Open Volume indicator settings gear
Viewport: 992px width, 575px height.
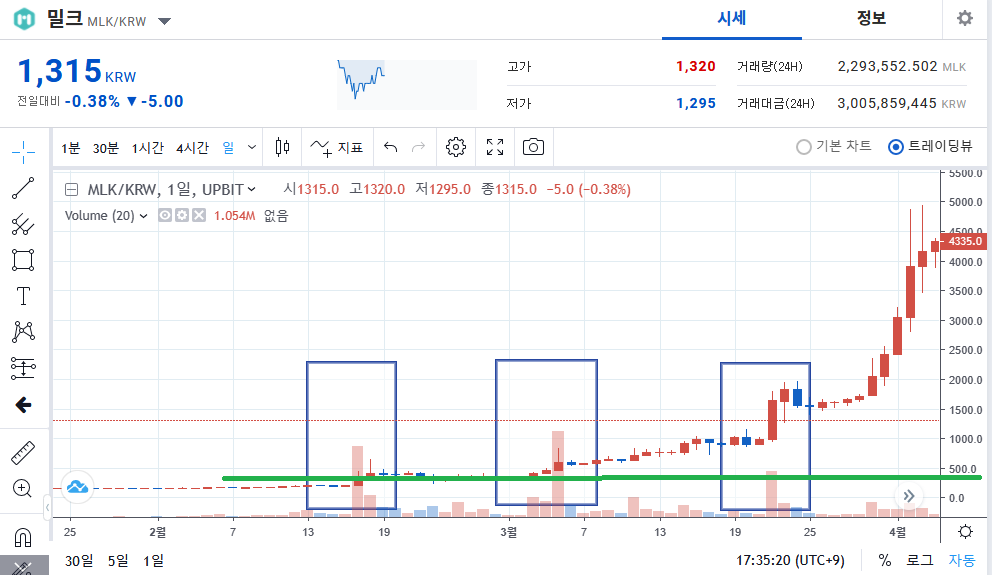[182, 216]
